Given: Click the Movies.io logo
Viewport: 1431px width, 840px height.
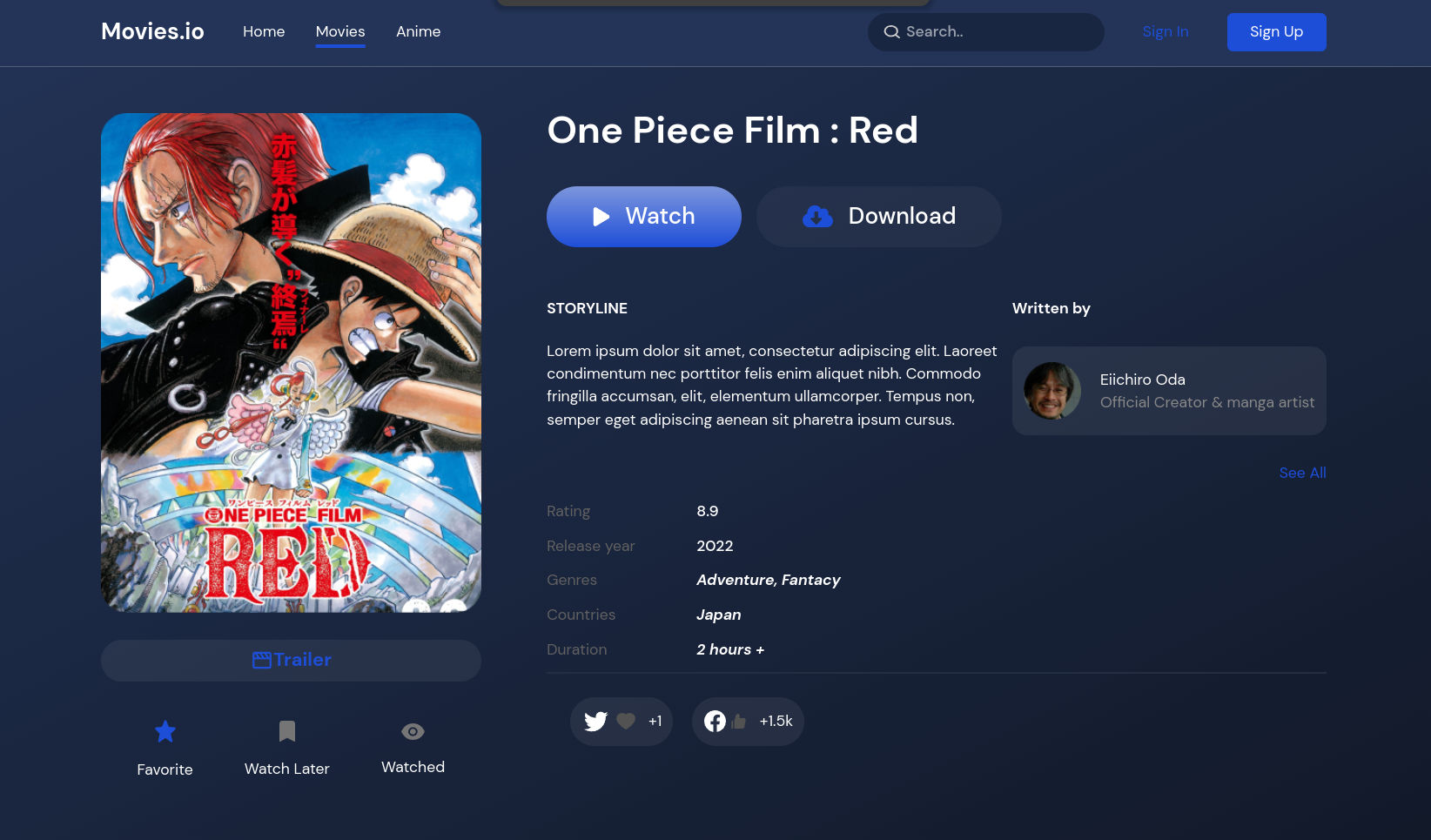Looking at the screenshot, I should pos(152,31).
